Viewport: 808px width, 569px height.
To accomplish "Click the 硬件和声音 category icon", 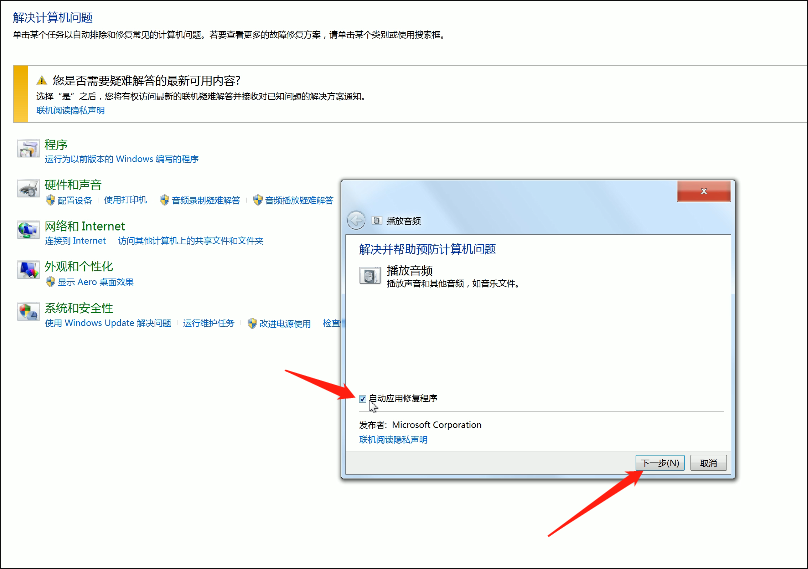I will [27, 190].
